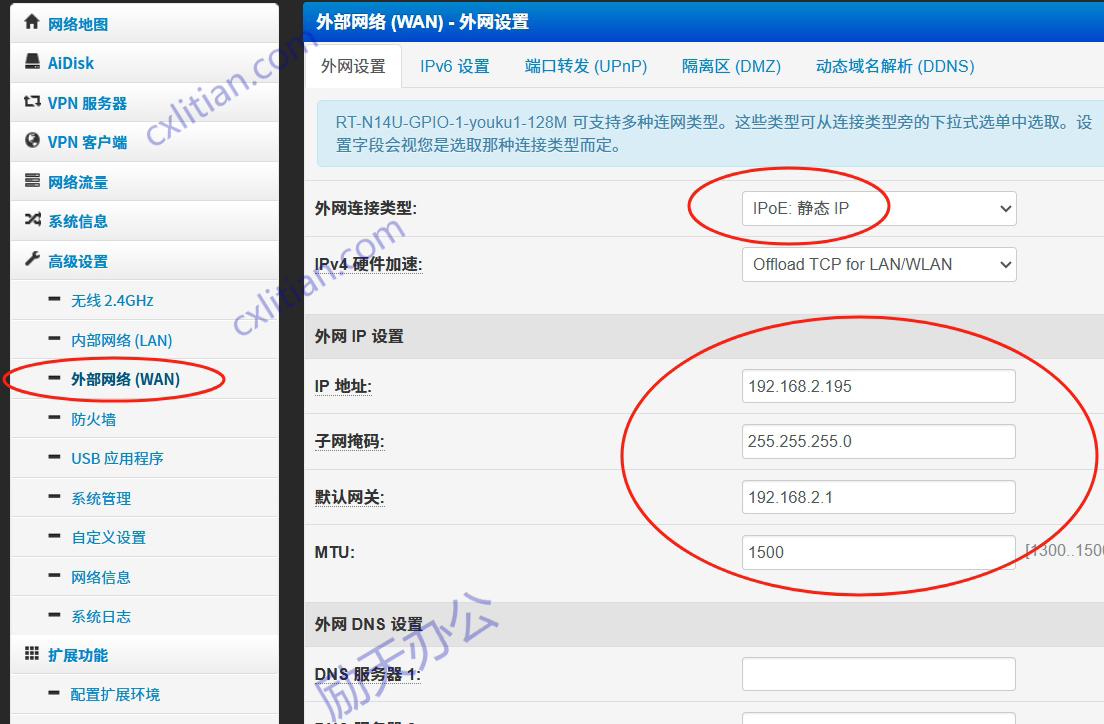Click the shuffle icon beside 系统信息
This screenshot has height=724, width=1104.
pyautogui.click(x=31, y=221)
